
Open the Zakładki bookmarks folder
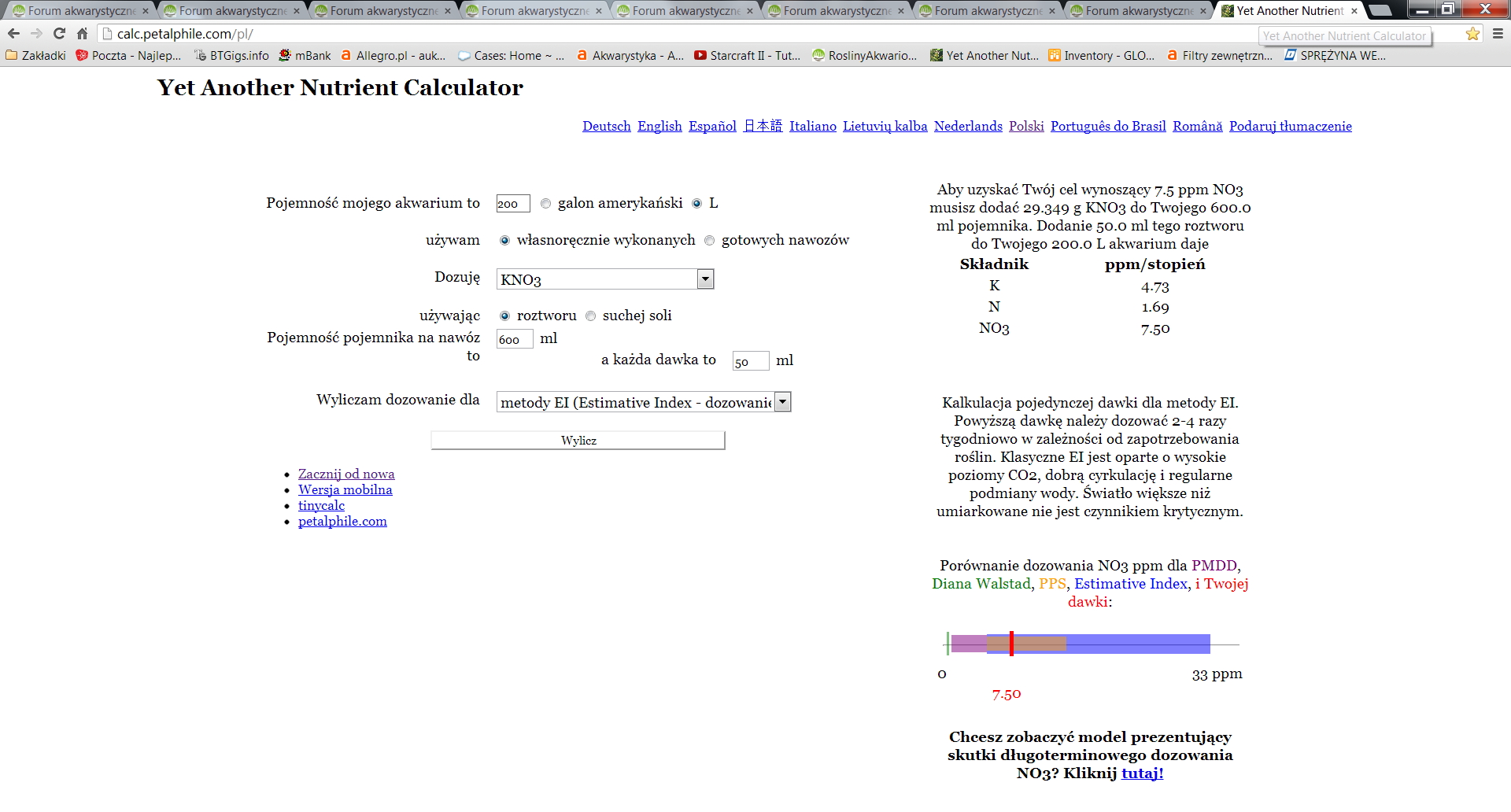coord(36,55)
